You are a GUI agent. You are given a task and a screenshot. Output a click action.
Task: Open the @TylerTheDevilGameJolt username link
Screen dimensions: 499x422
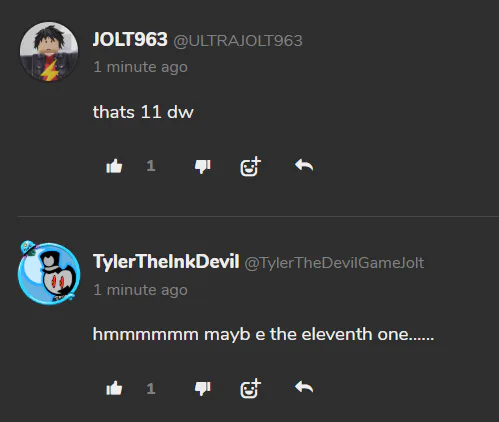point(334,263)
